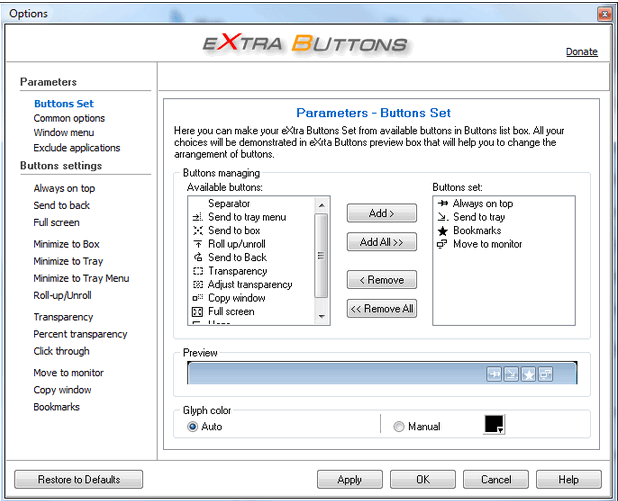The image size is (618, 501).
Task: Click the list scroll-down arrow in Available buttons
Action: point(322,317)
